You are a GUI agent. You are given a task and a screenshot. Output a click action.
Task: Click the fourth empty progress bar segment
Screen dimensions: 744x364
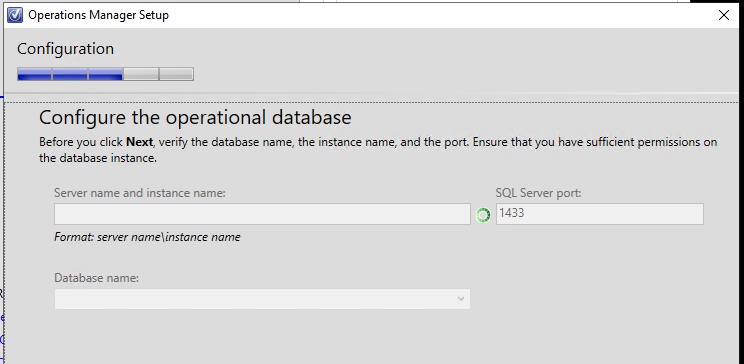[x=141, y=75]
